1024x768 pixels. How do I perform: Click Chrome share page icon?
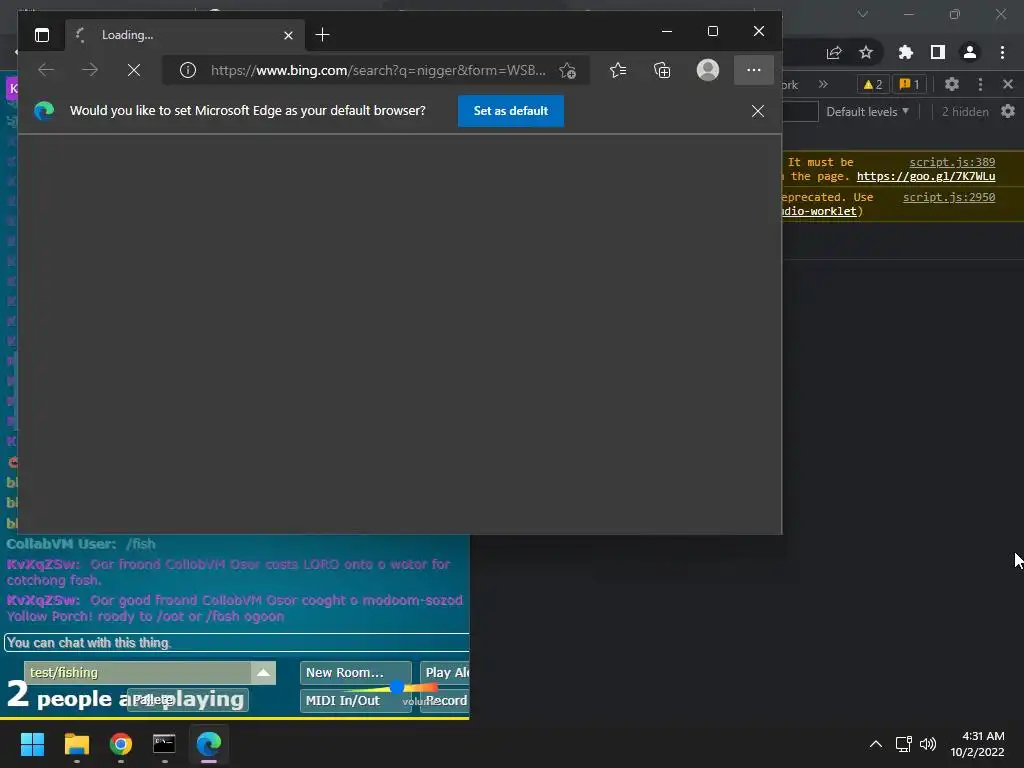tap(834, 53)
